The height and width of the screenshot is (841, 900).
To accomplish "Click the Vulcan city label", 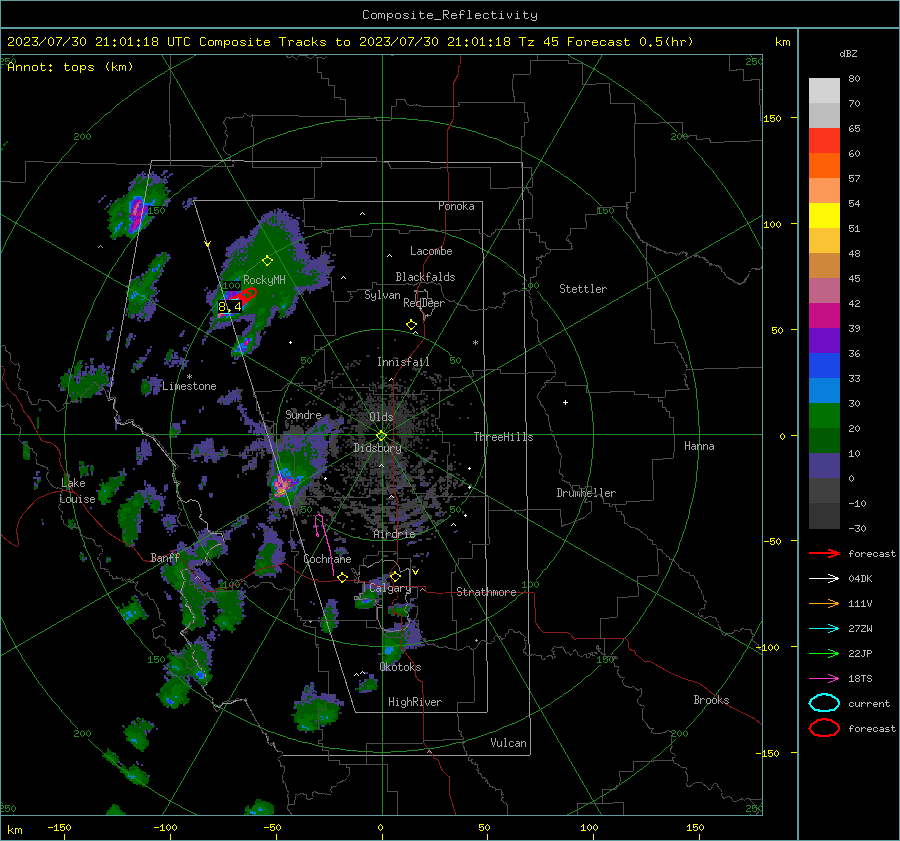I will [x=508, y=743].
